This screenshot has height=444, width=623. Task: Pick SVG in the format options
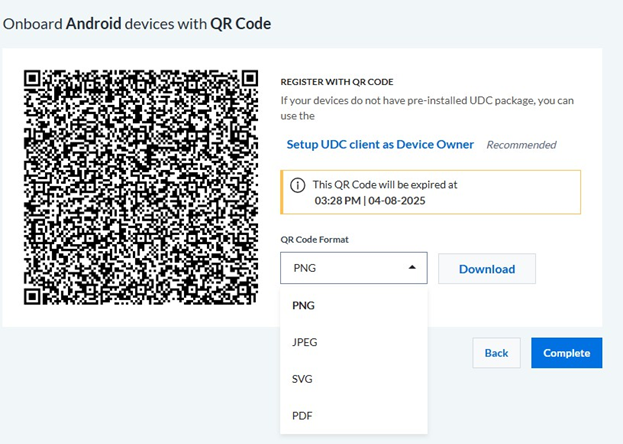click(x=302, y=379)
